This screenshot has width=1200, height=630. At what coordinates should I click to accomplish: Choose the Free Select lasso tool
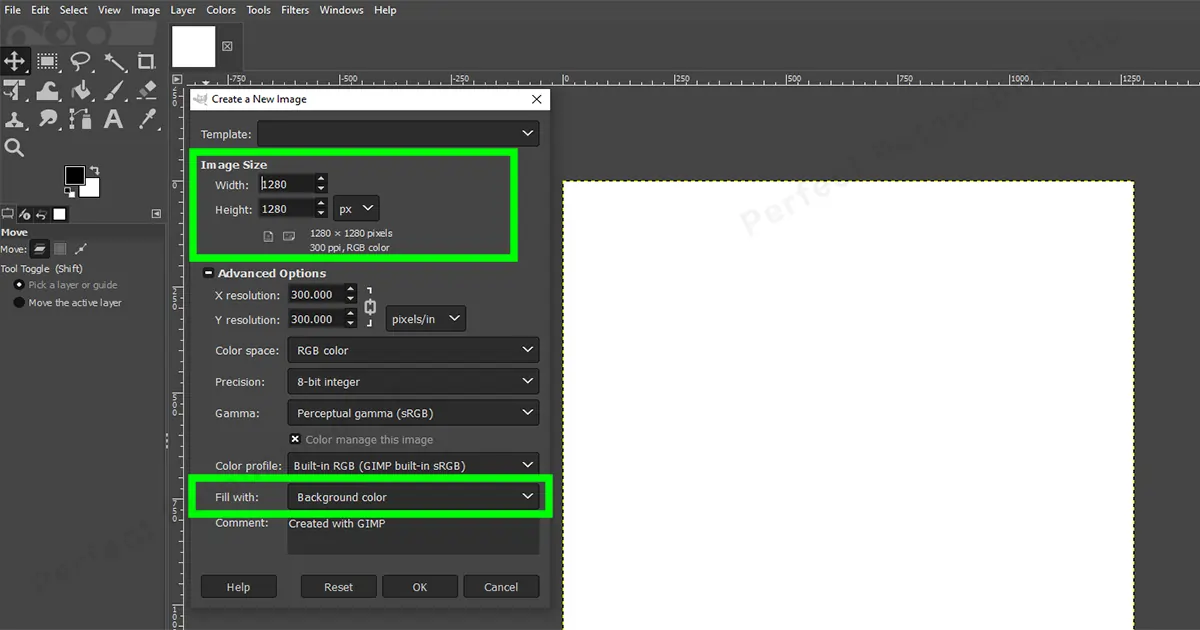pos(81,62)
